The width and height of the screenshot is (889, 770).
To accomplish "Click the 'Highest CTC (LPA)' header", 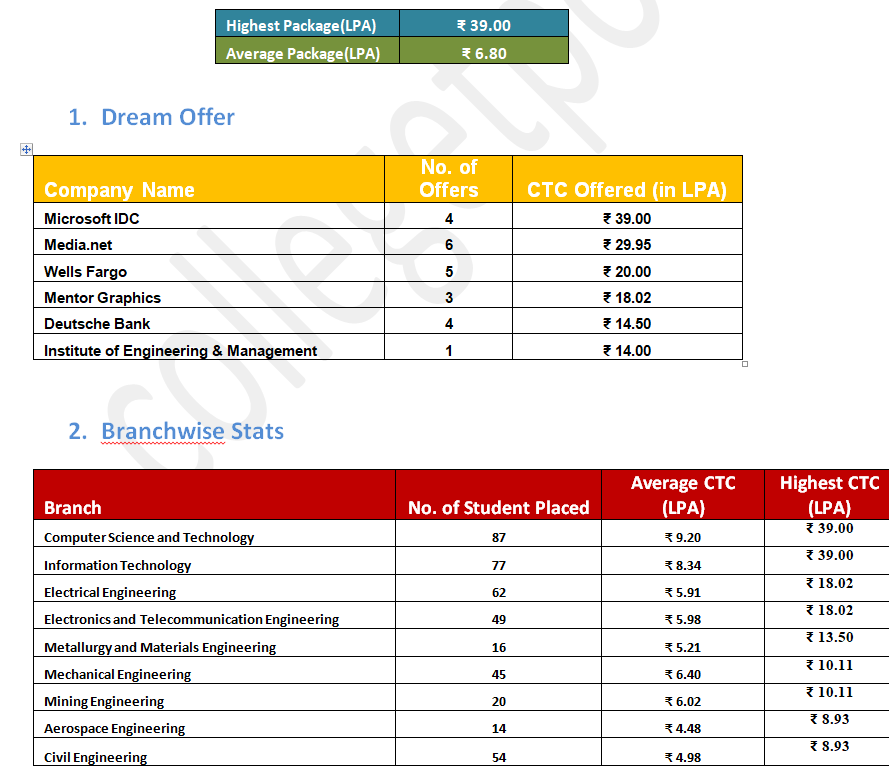I will click(x=829, y=494).
